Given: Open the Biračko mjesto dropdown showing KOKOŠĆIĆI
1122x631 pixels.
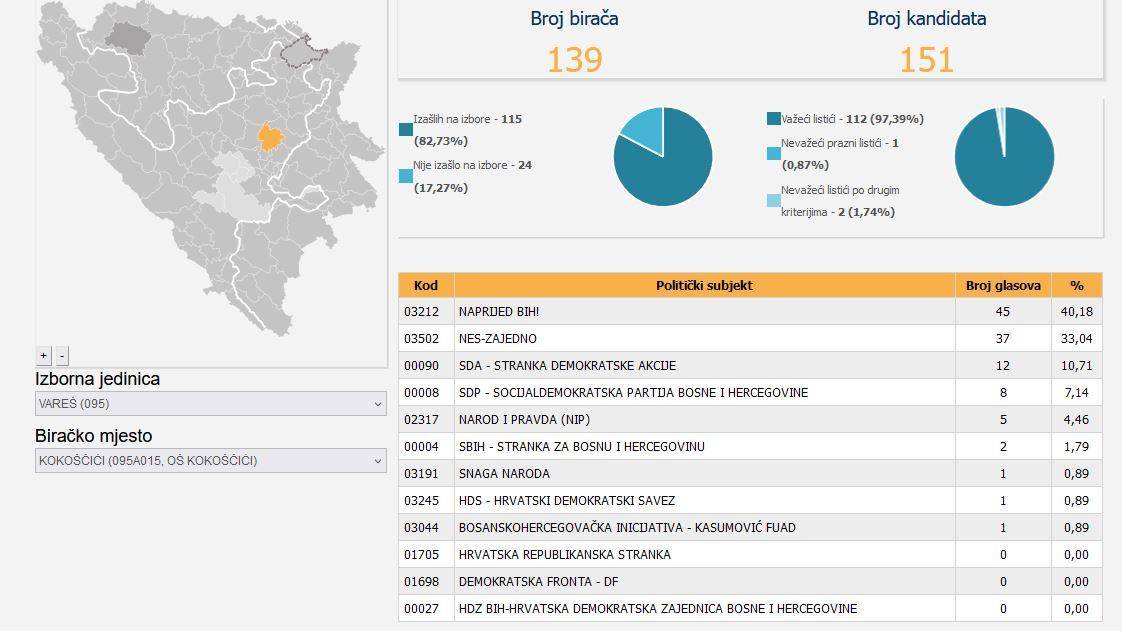Looking at the screenshot, I should 210,461.
